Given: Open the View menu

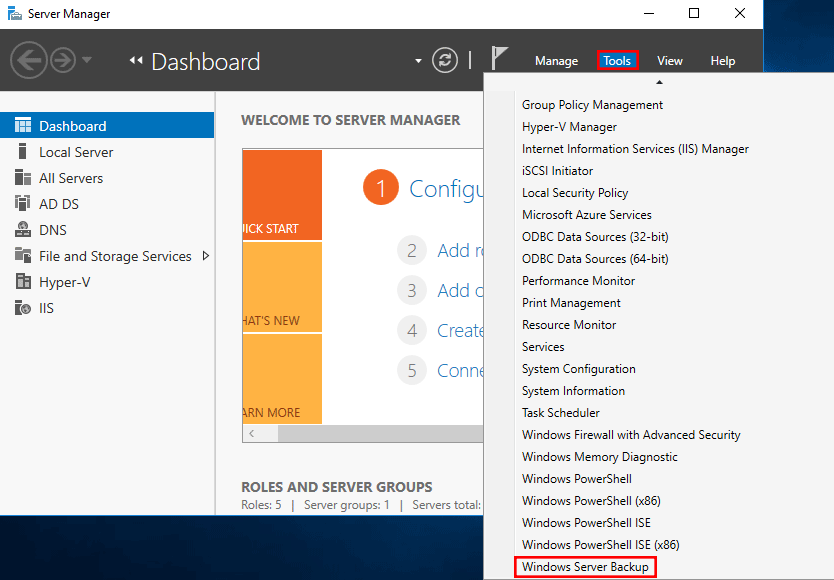Looking at the screenshot, I should point(670,61).
